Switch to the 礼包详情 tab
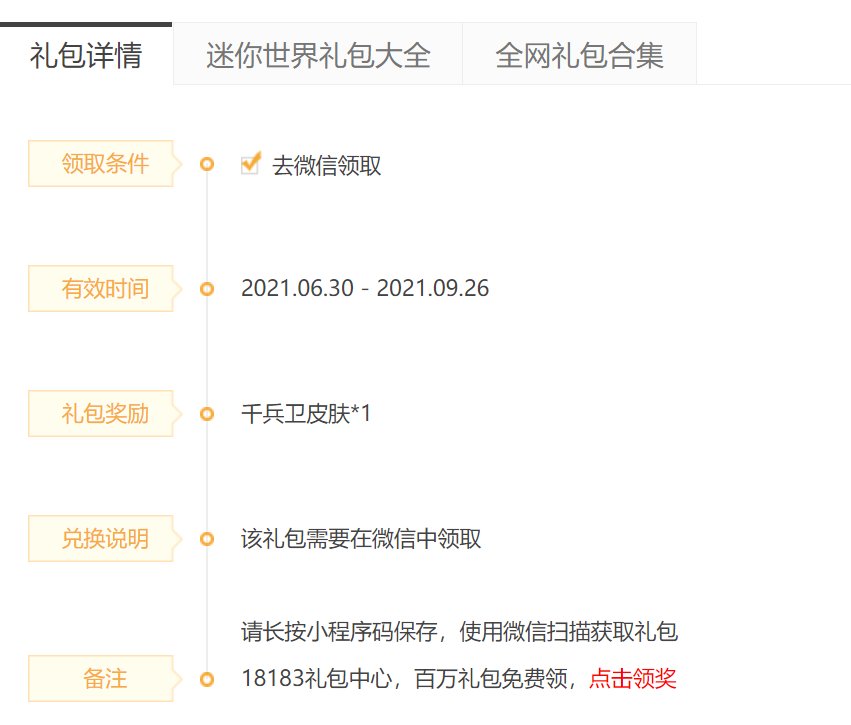Screen dimensions: 851x725 click(x=86, y=54)
